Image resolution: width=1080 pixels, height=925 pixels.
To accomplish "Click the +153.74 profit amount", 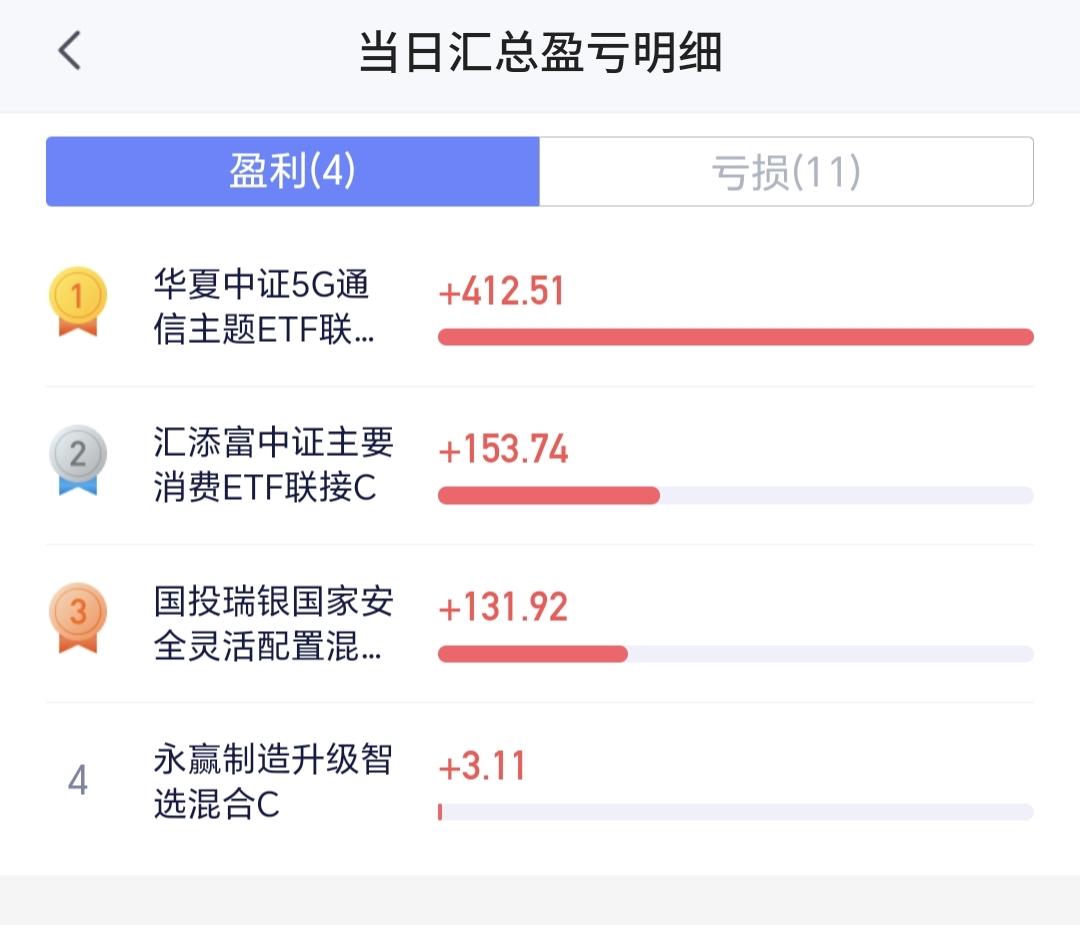I will 503,450.
